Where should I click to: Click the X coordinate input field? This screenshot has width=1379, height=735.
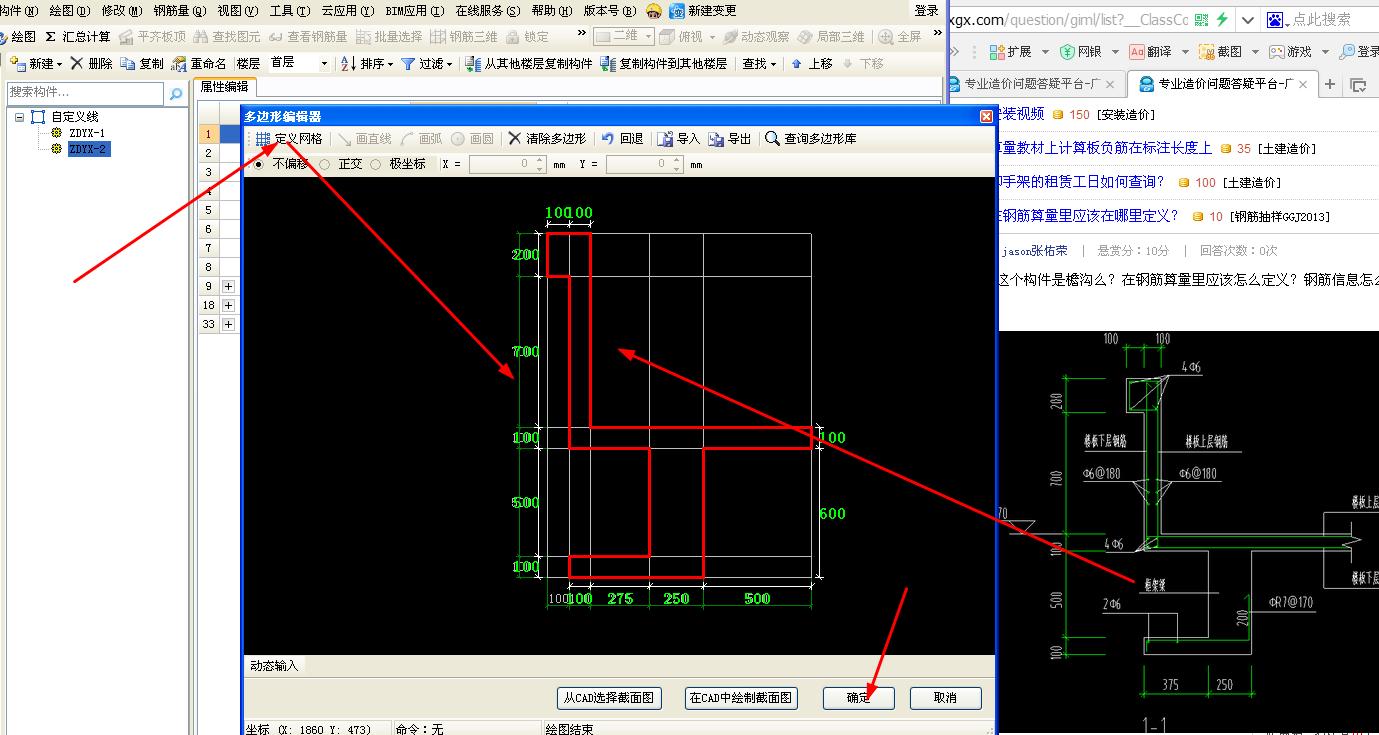[506, 164]
